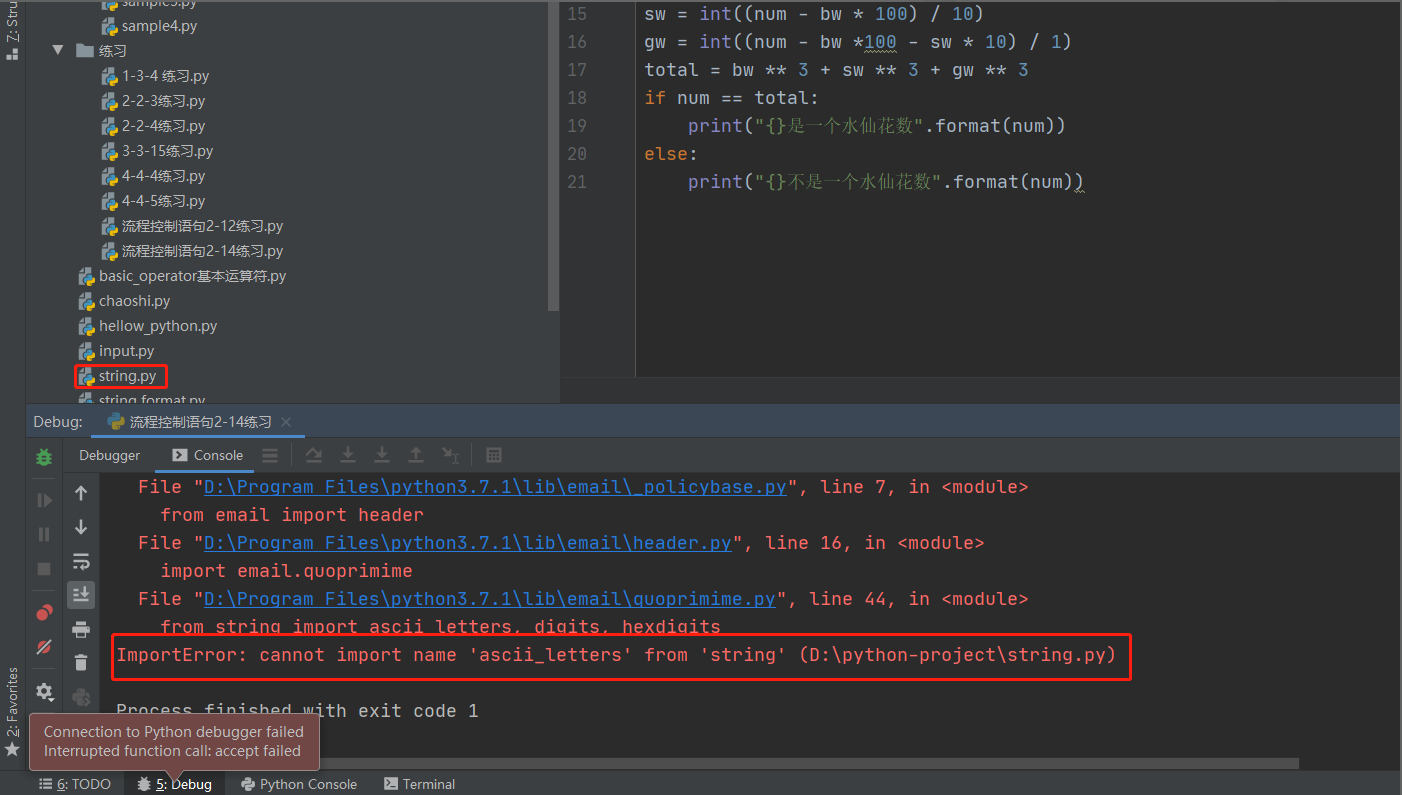1402x795 pixels.
Task: Select file chaoshi.py
Action: pyautogui.click(x=134, y=301)
